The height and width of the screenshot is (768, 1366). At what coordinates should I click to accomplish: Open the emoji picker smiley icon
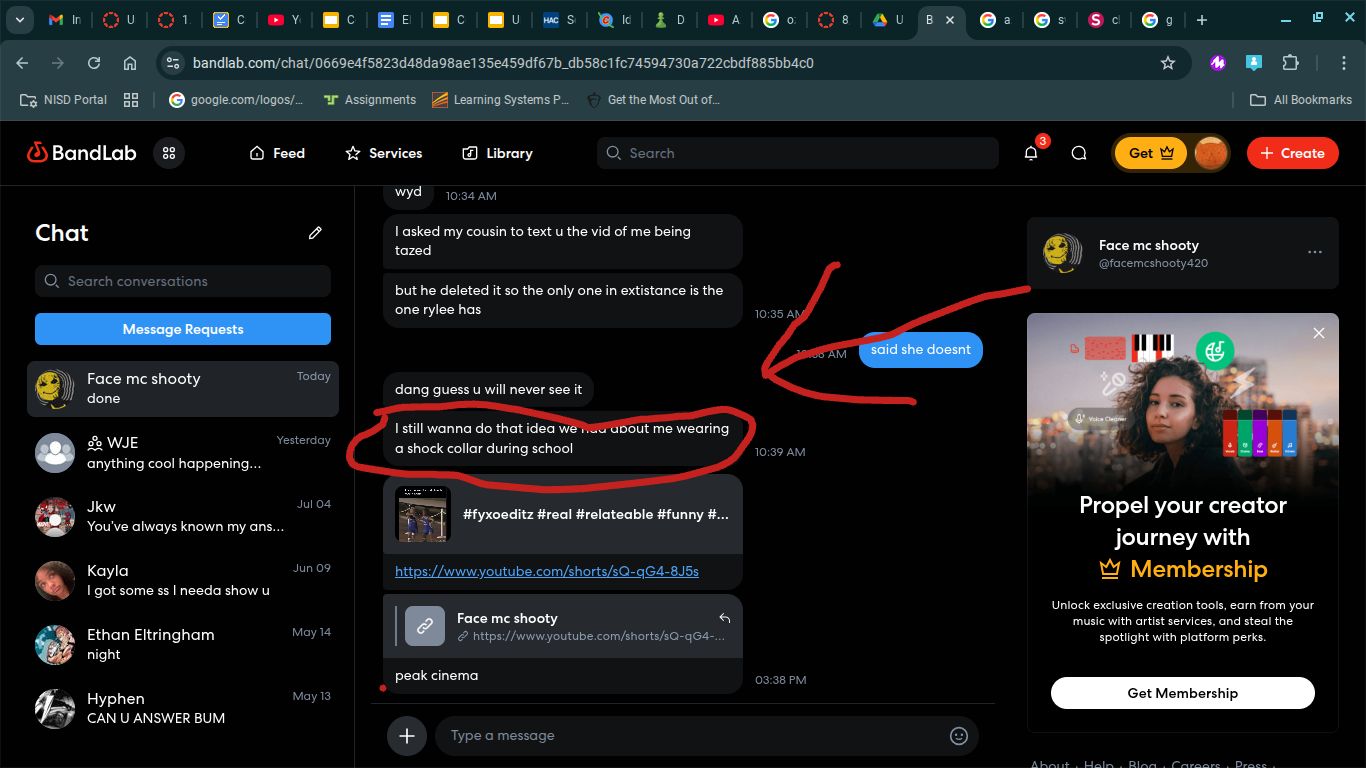(958, 736)
